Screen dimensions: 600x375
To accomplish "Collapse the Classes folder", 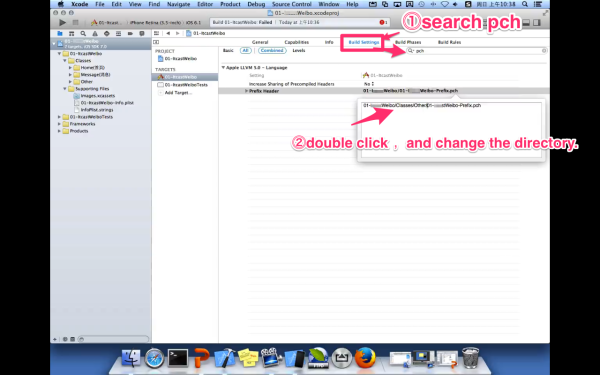I will 65,61.
